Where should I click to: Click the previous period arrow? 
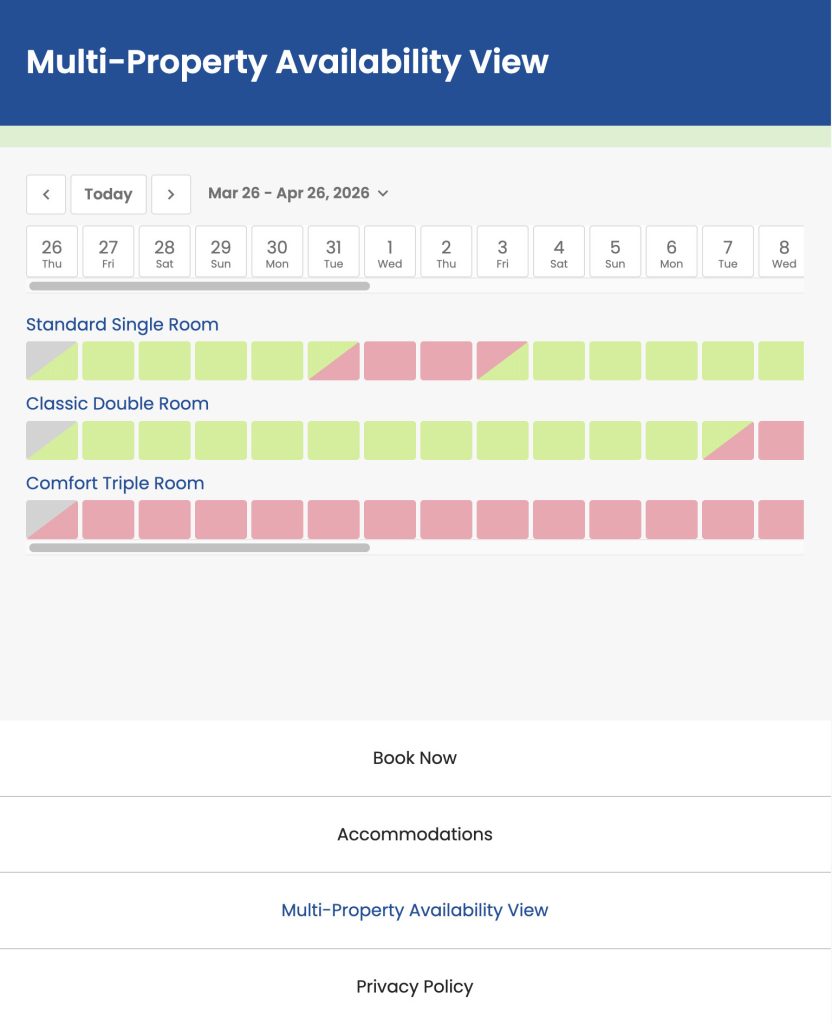tap(46, 194)
